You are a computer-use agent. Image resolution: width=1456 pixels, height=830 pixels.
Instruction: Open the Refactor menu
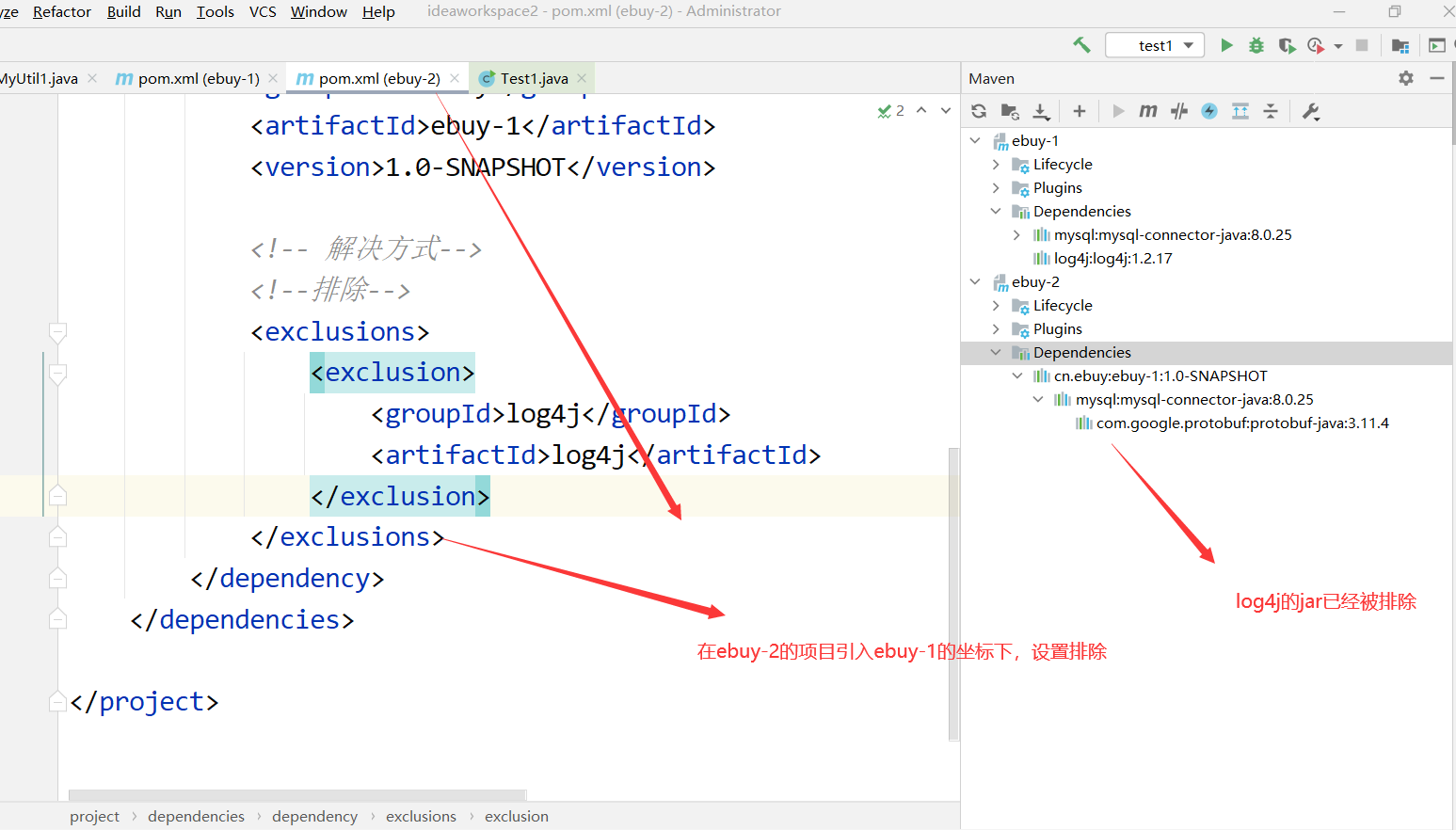point(62,11)
